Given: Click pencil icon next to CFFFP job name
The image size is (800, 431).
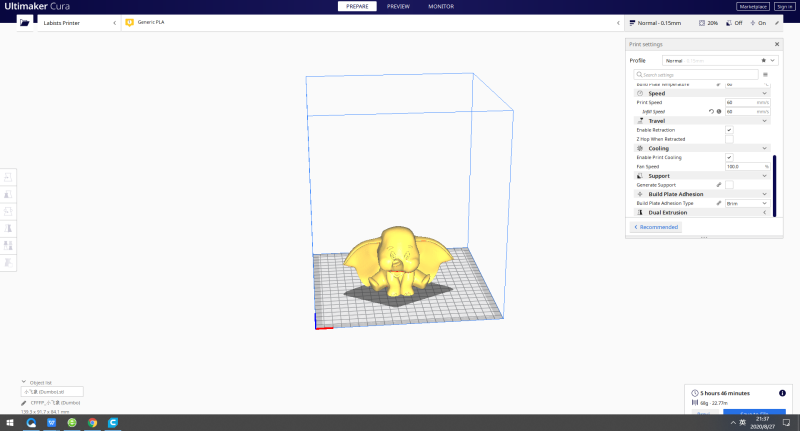Looking at the screenshot, I should click(x=23, y=403).
